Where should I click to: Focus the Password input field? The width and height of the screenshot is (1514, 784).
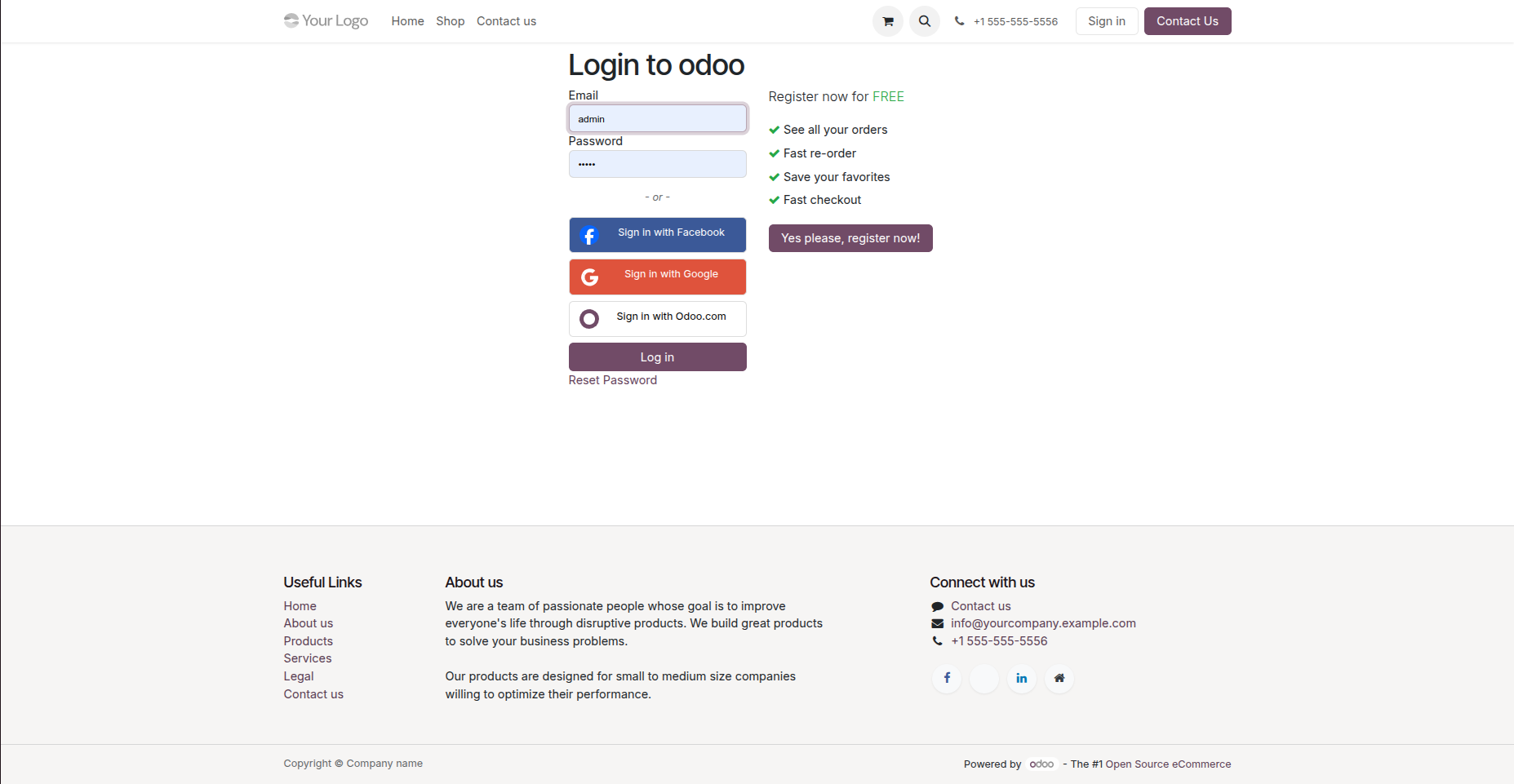[x=658, y=164]
